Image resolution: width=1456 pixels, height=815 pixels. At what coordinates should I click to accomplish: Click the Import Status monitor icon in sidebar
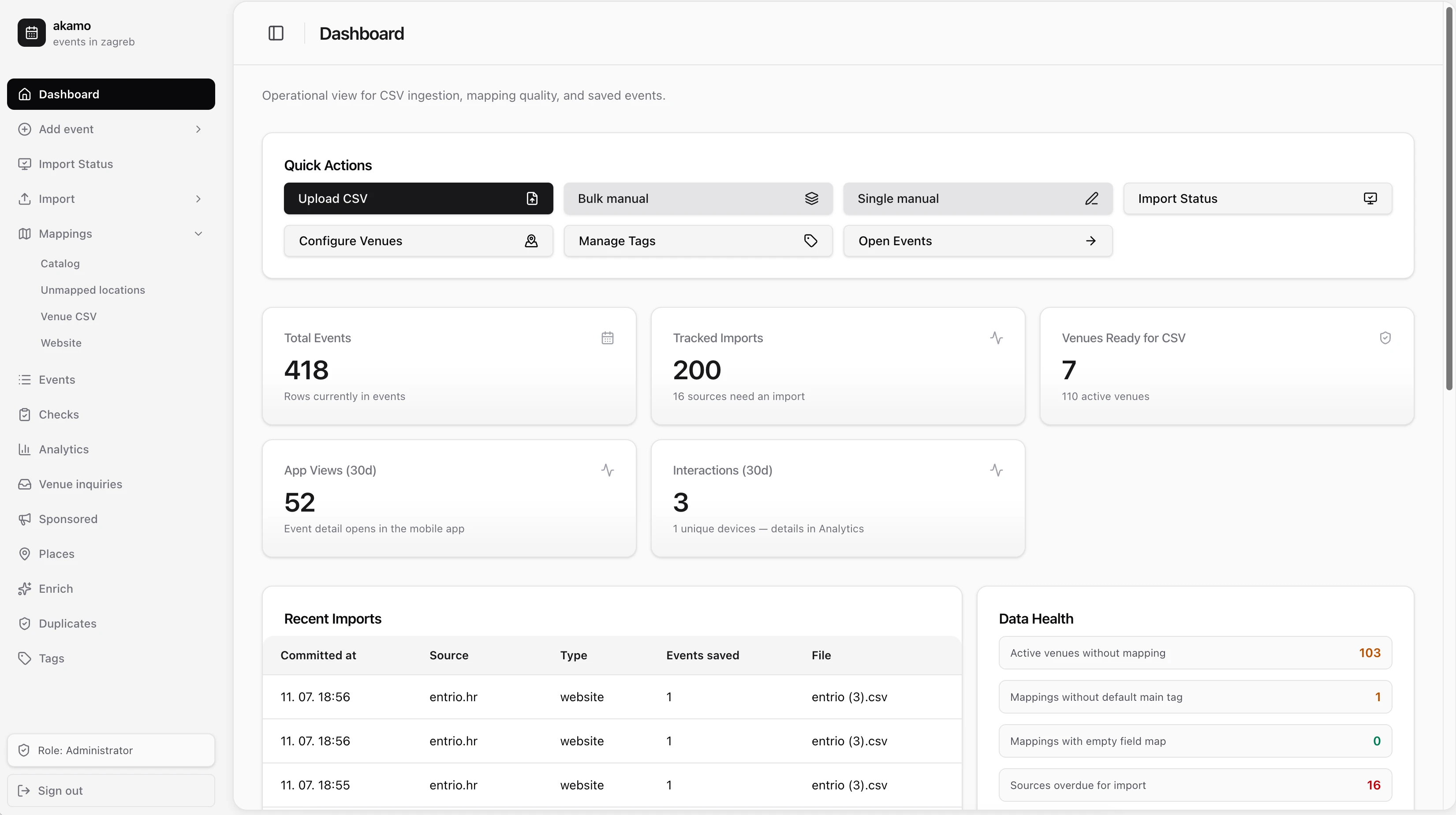pos(24,164)
